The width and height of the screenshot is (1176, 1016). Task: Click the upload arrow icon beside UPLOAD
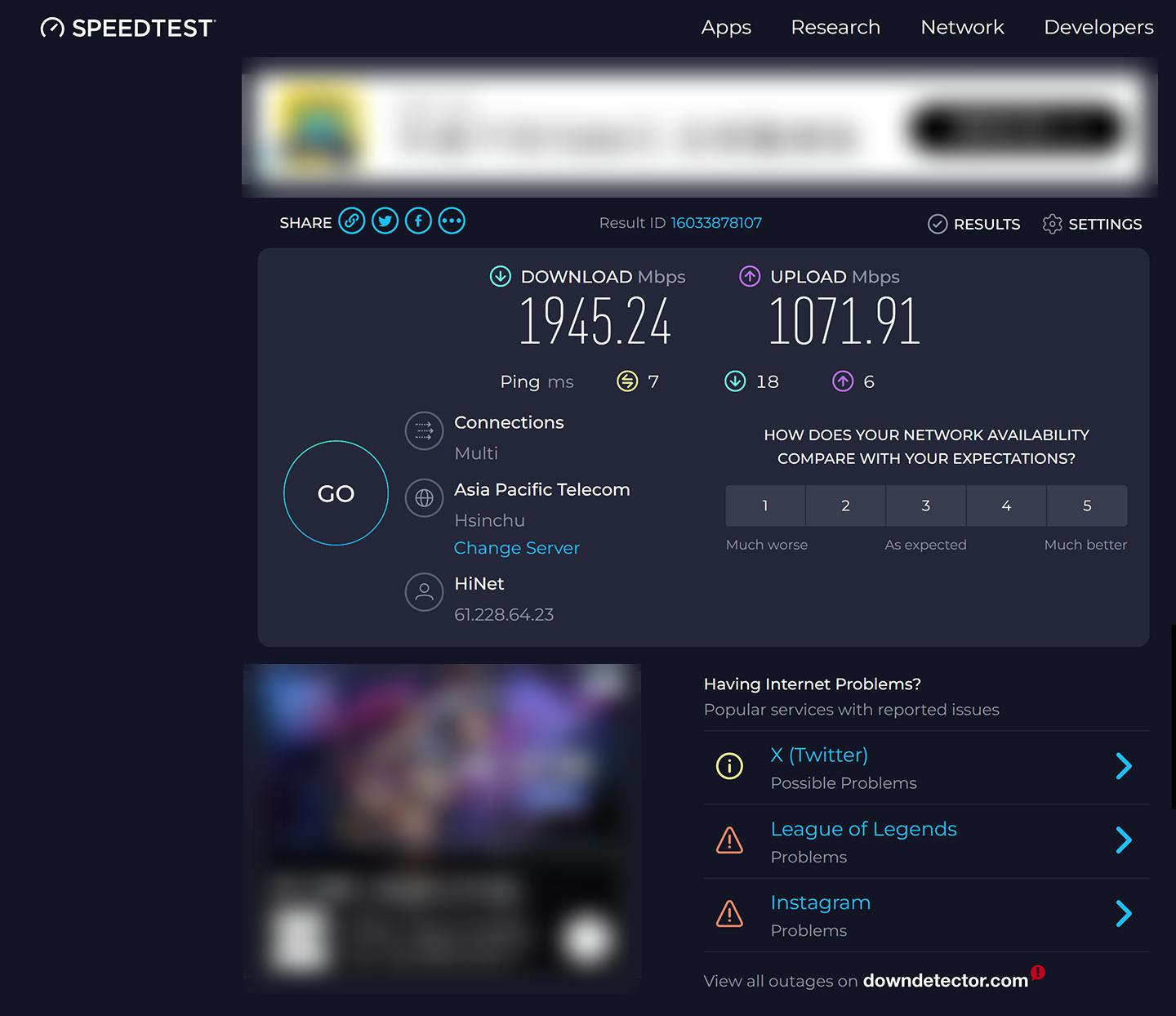750,276
